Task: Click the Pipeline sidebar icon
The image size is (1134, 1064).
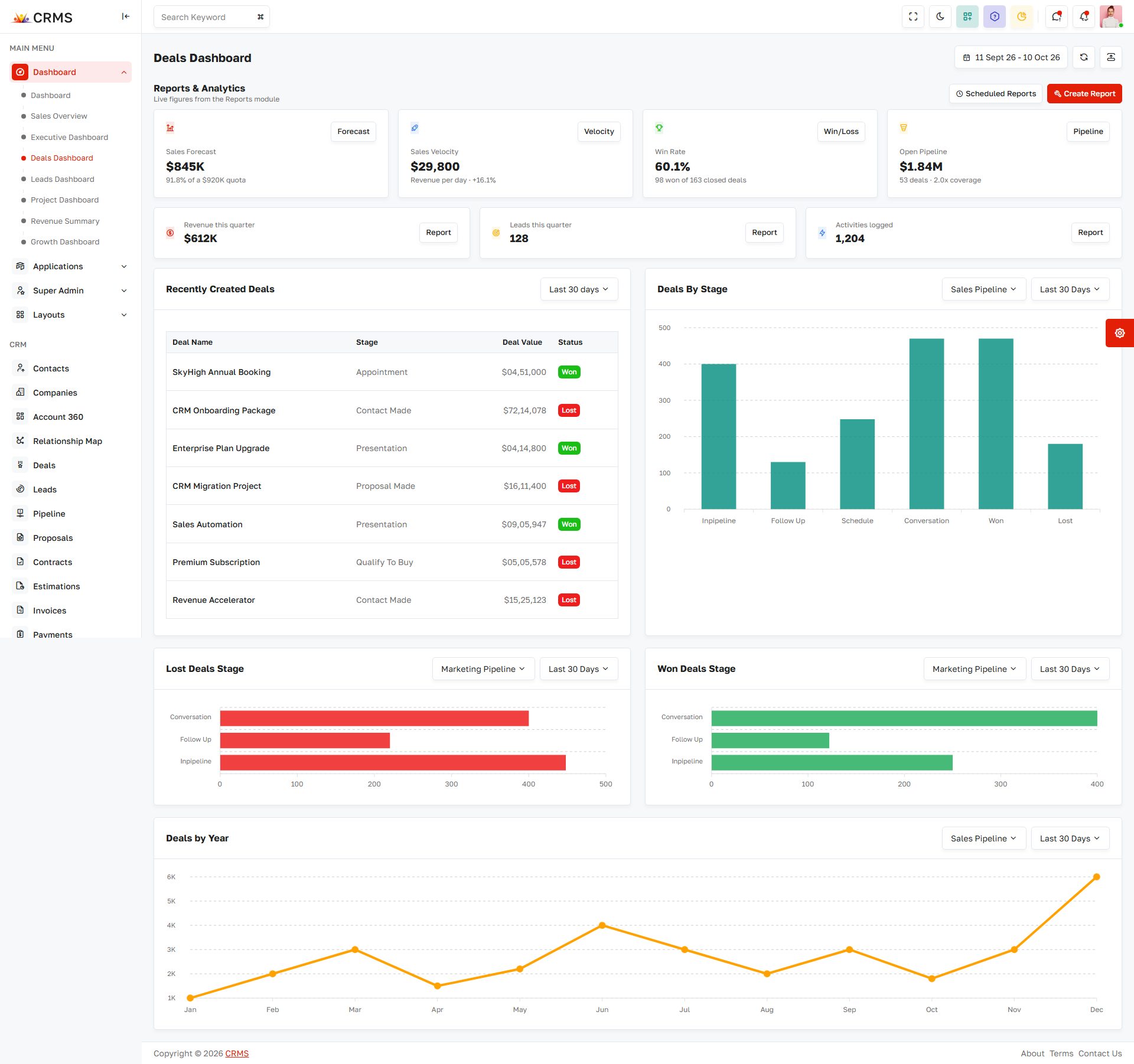Action: [20, 513]
